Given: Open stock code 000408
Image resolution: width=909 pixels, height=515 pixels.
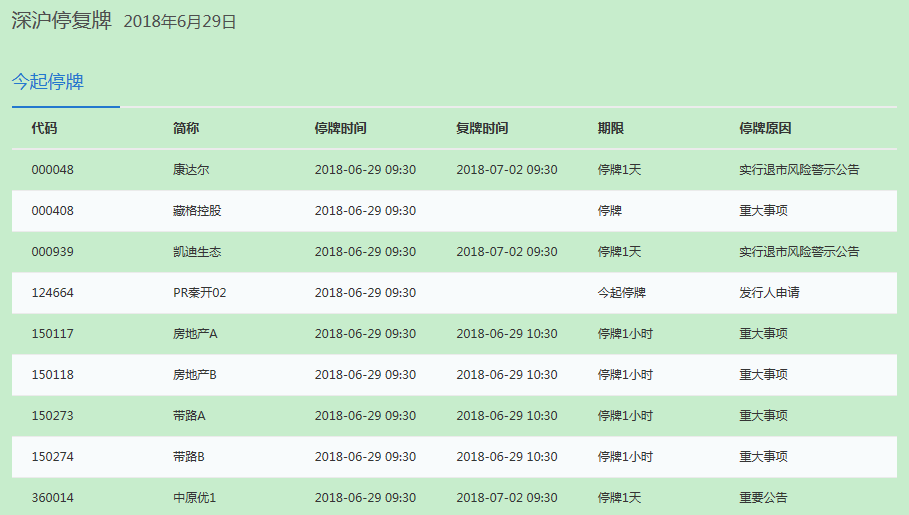Looking at the screenshot, I should [x=52, y=211].
